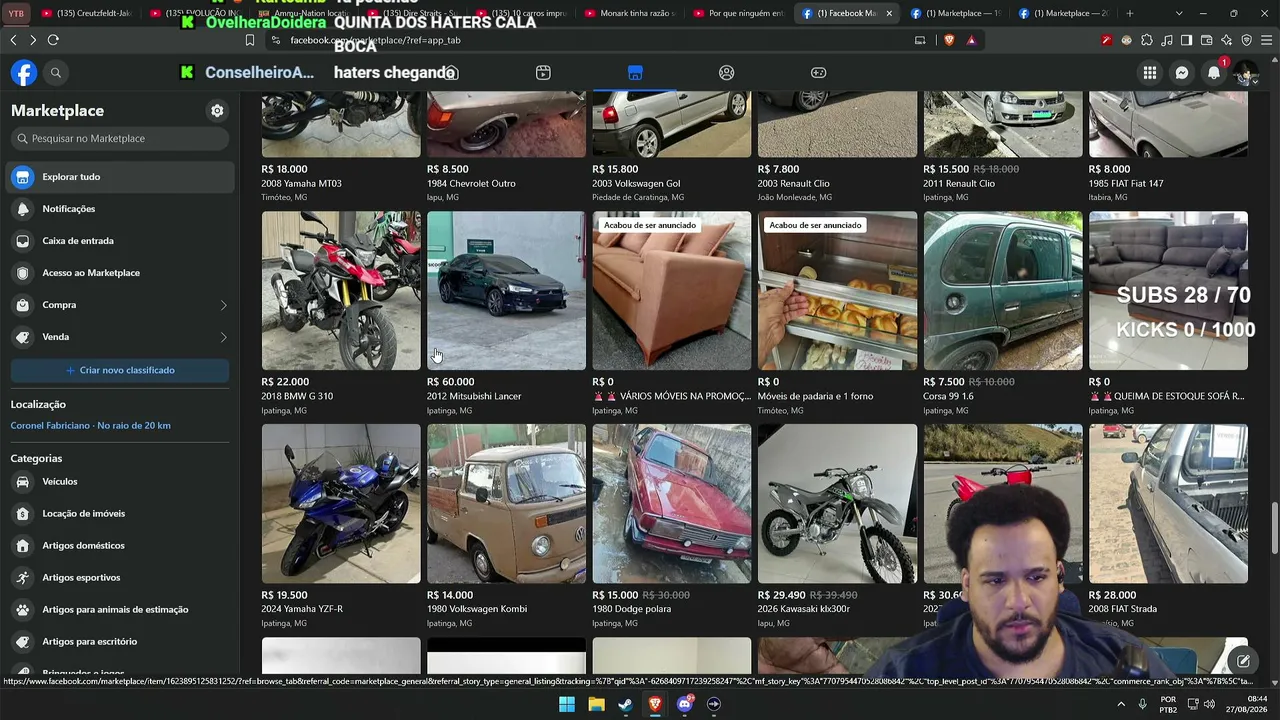1280x720 pixels.
Task: Click the Brave Rewards triangle icon
Action: tap(971, 40)
